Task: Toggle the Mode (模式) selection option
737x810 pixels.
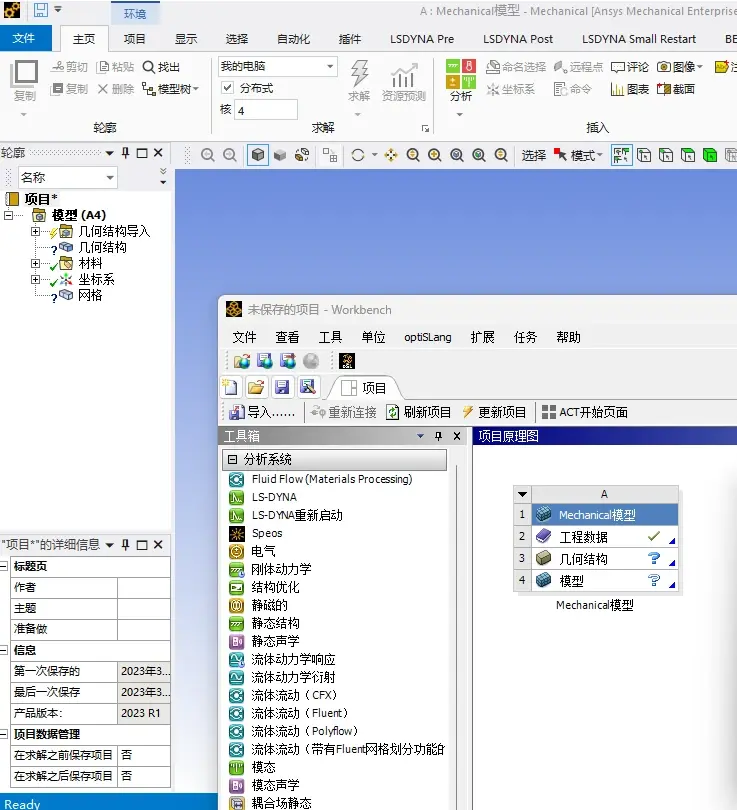Action: (587, 155)
